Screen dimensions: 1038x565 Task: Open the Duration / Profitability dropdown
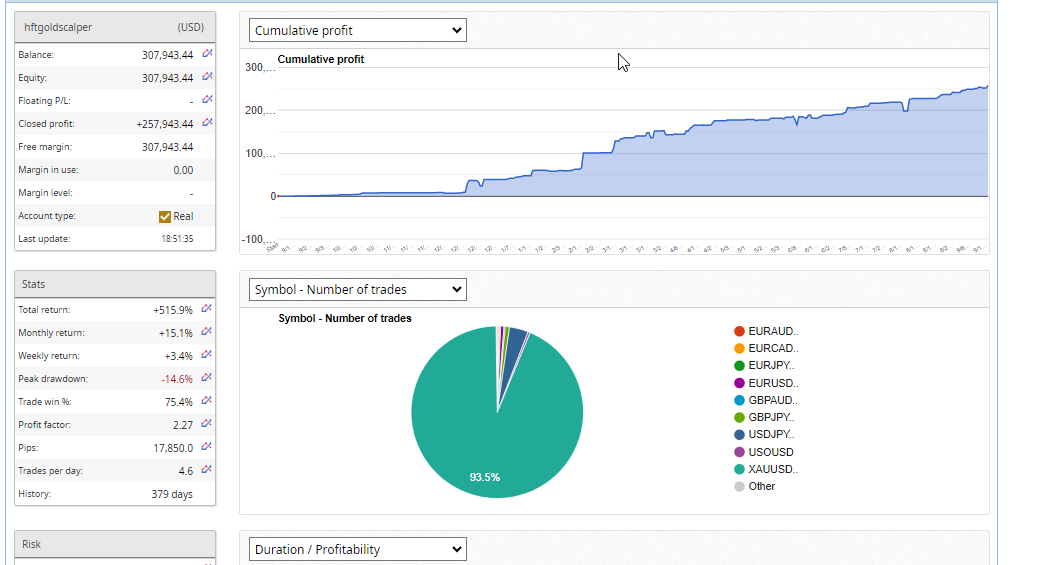[x=357, y=549]
